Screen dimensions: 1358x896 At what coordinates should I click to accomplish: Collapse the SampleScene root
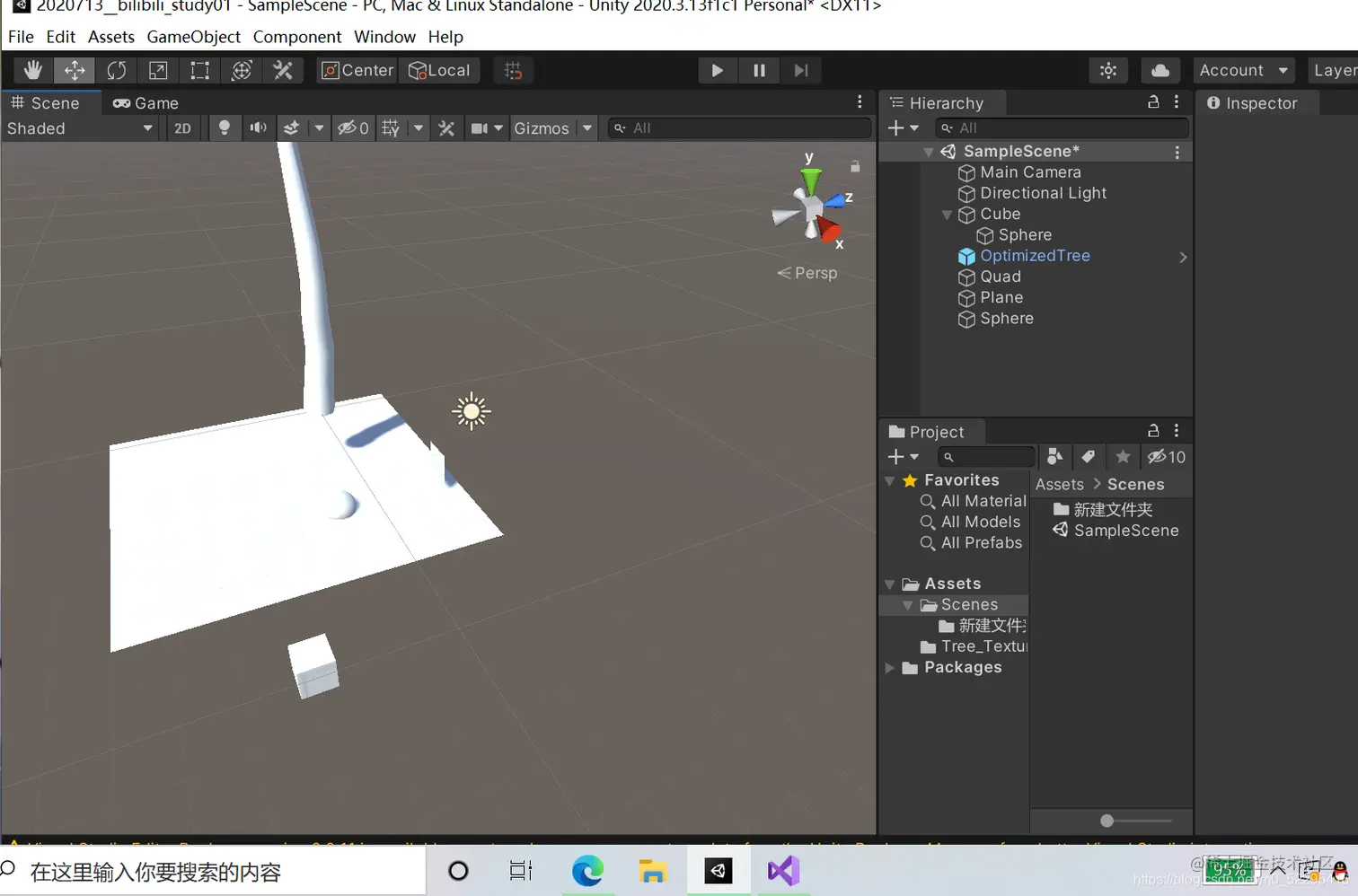point(929,152)
